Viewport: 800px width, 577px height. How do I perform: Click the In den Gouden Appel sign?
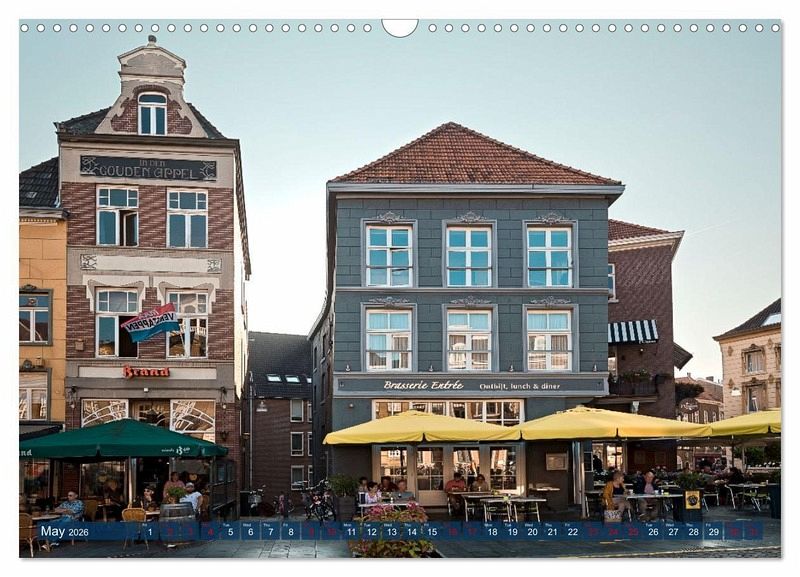pos(148,167)
